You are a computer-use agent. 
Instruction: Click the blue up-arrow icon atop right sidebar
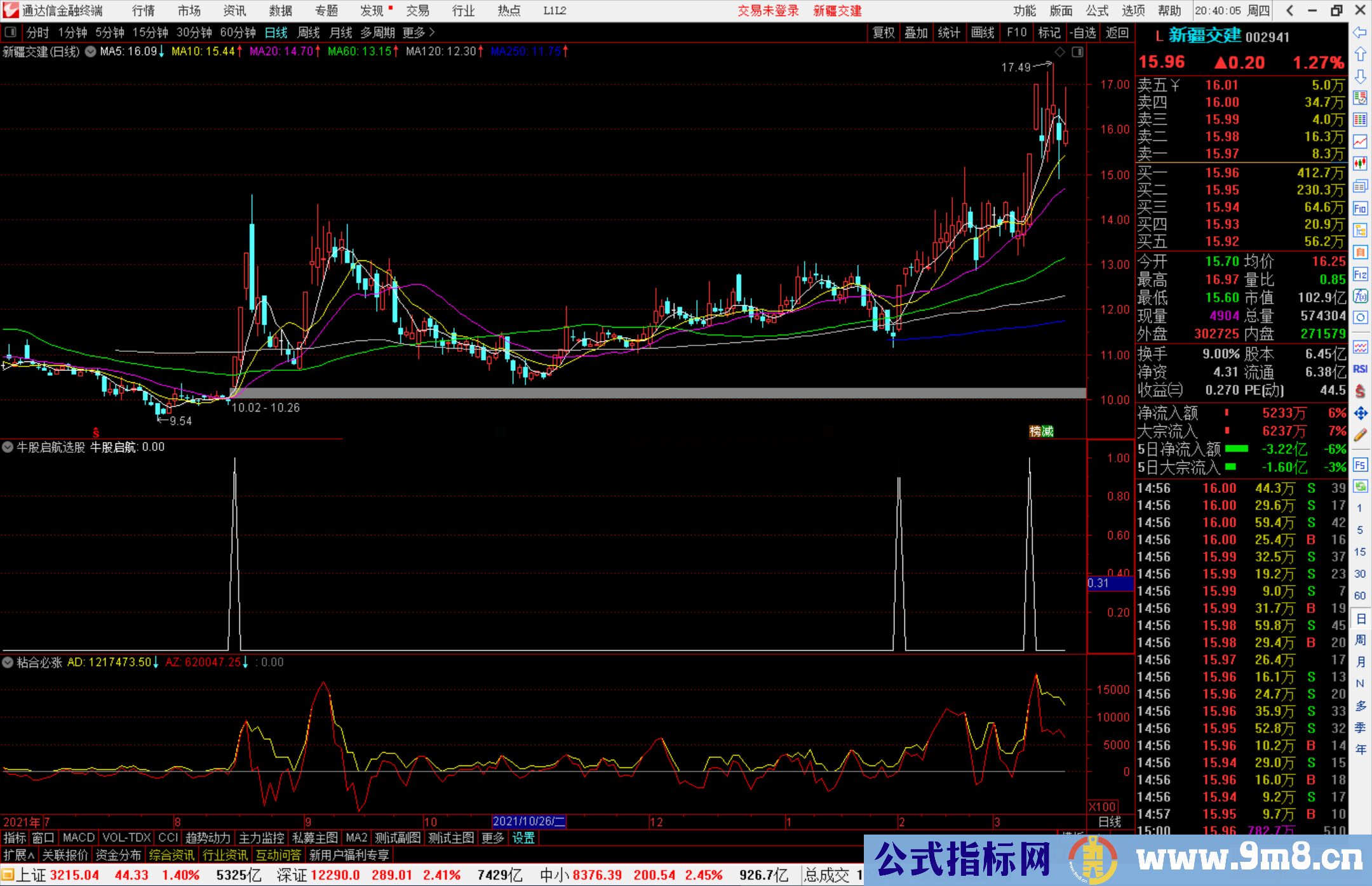click(1361, 53)
